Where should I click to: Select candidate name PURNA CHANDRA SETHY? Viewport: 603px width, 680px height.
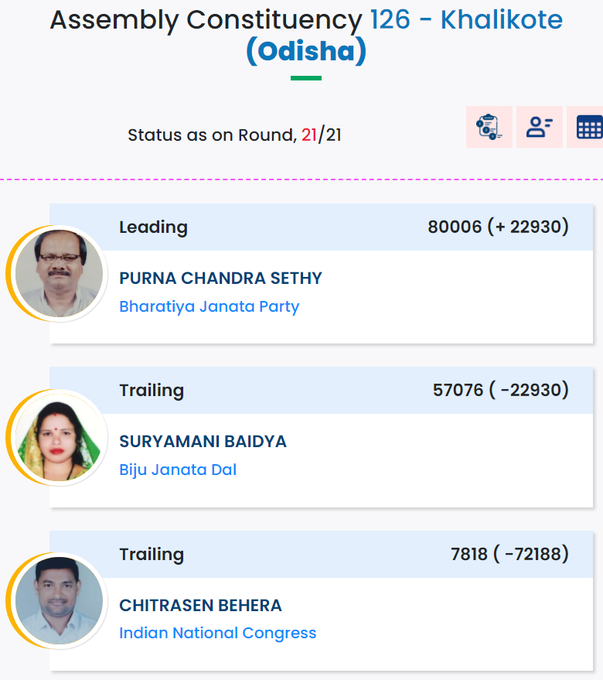click(x=221, y=278)
